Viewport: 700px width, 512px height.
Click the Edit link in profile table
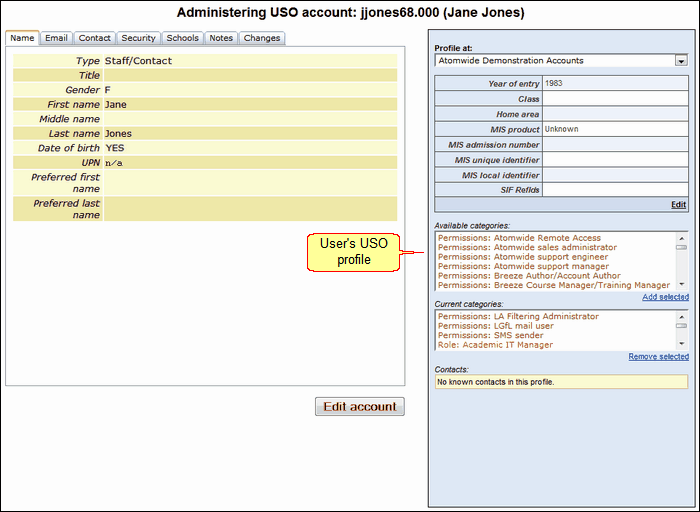(678, 204)
